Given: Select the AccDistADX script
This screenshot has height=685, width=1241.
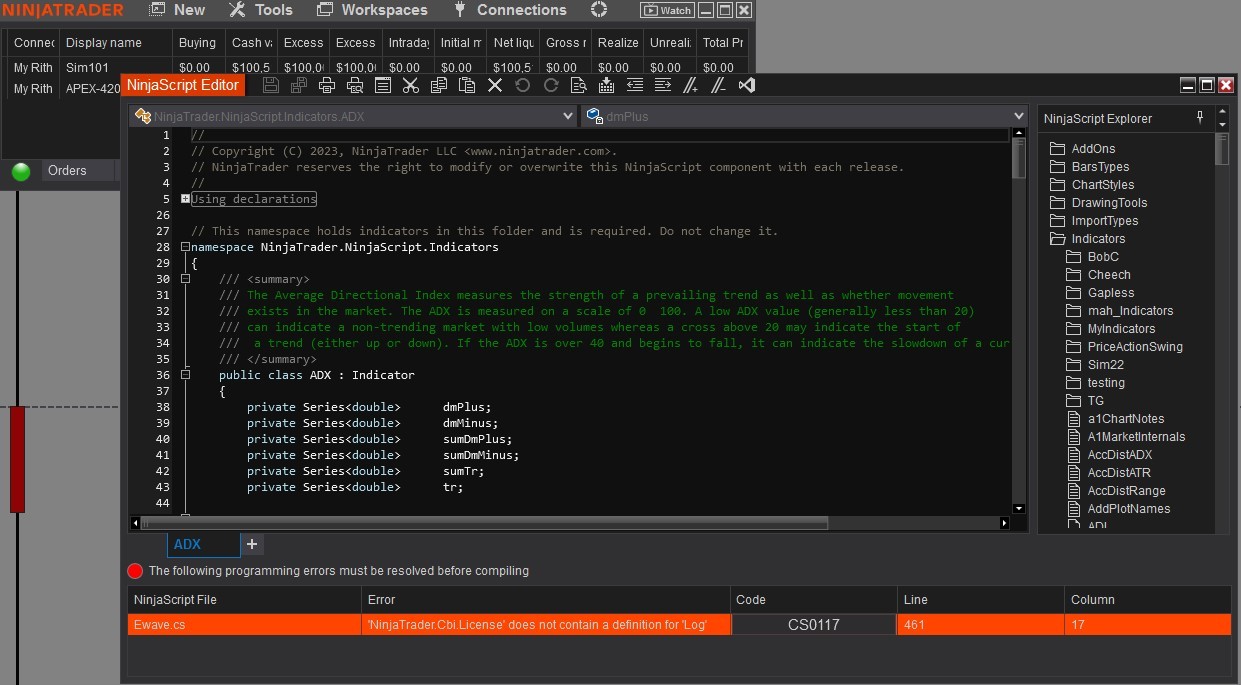Looking at the screenshot, I should 1109,455.
